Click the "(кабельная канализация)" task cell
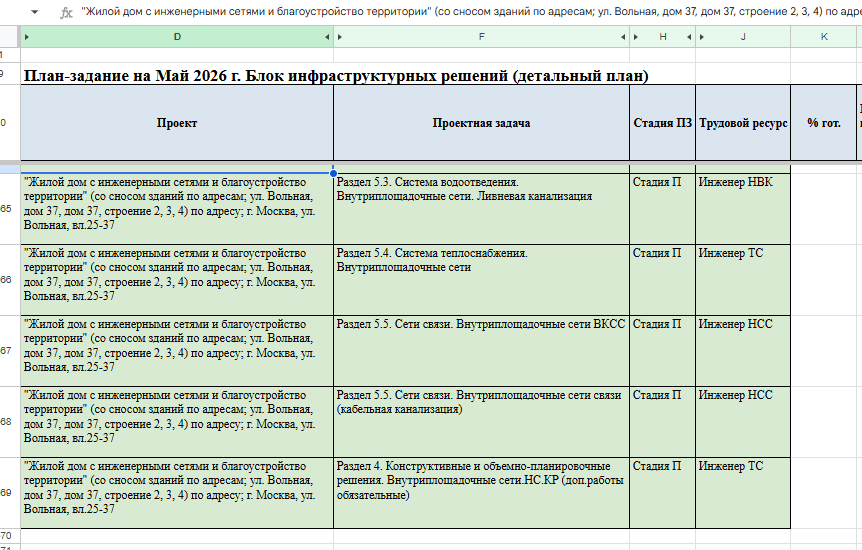This screenshot has height=550, width=862. (x=482, y=422)
